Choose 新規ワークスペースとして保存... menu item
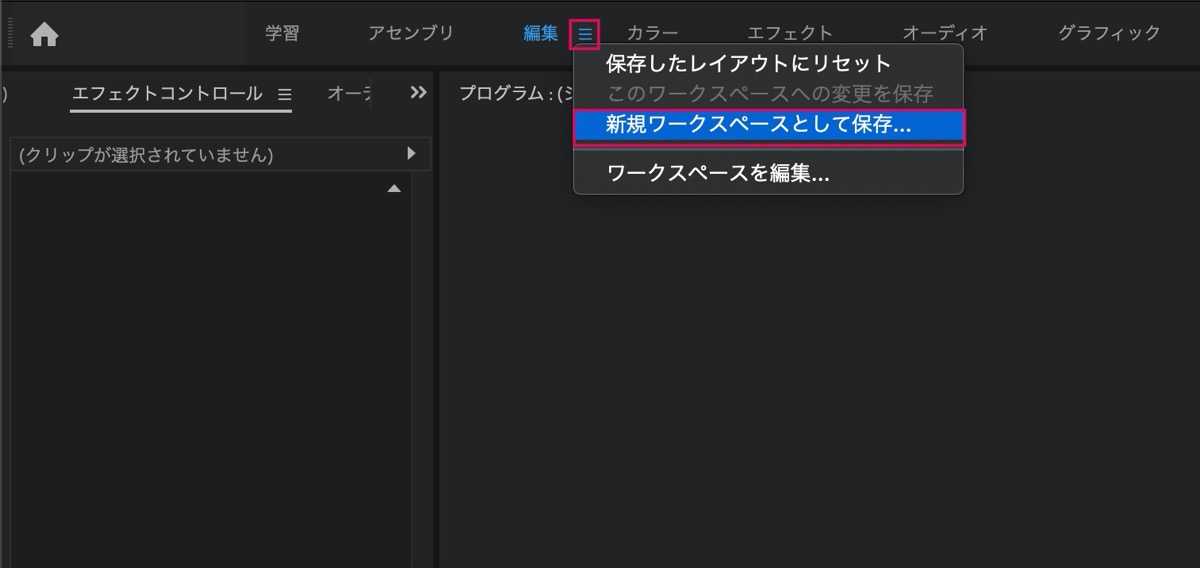1200x568 pixels. tap(768, 126)
